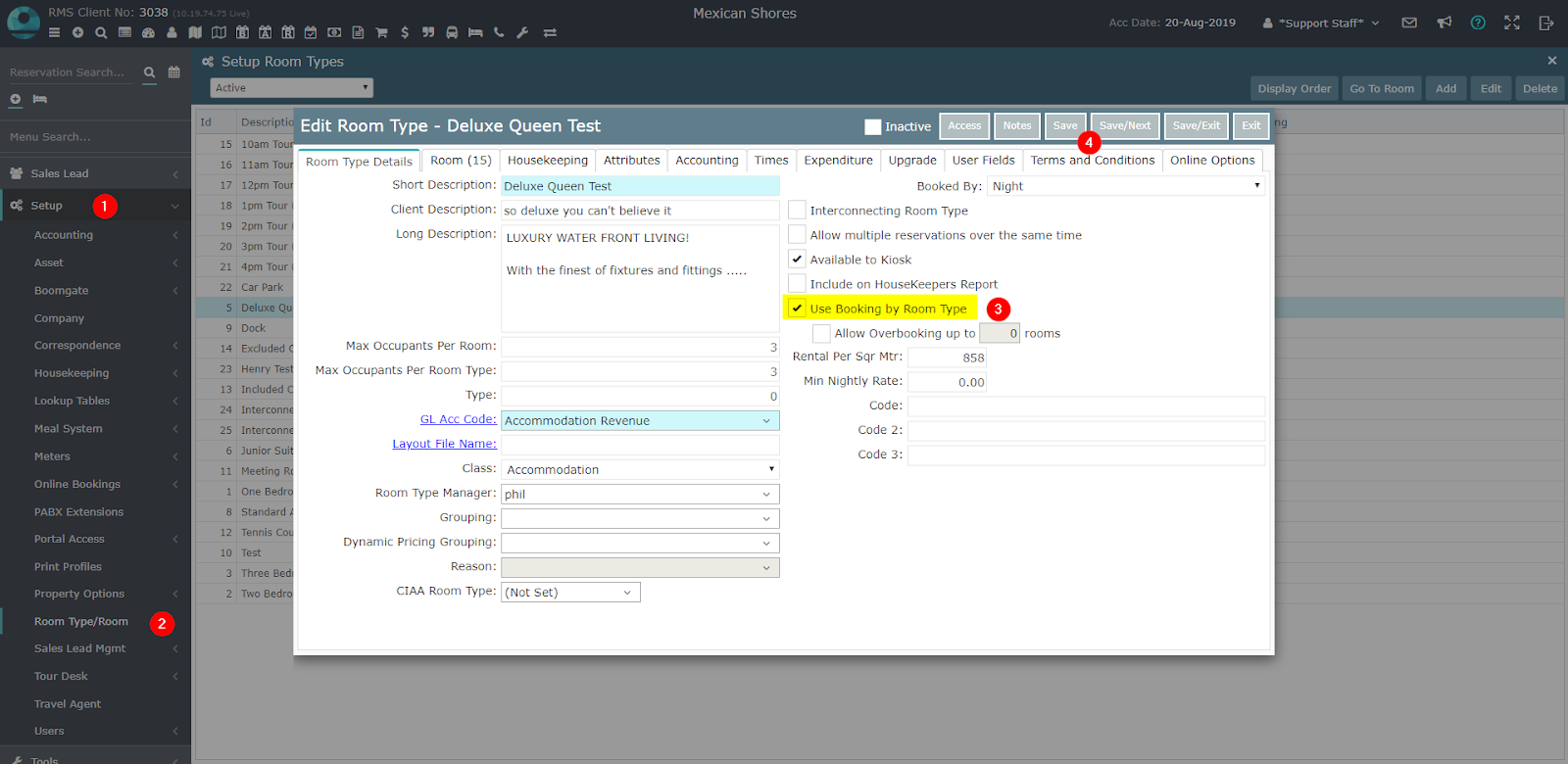Click the sidebar calendar icon beside reservation search
1568x764 pixels.
click(x=174, y=72)
